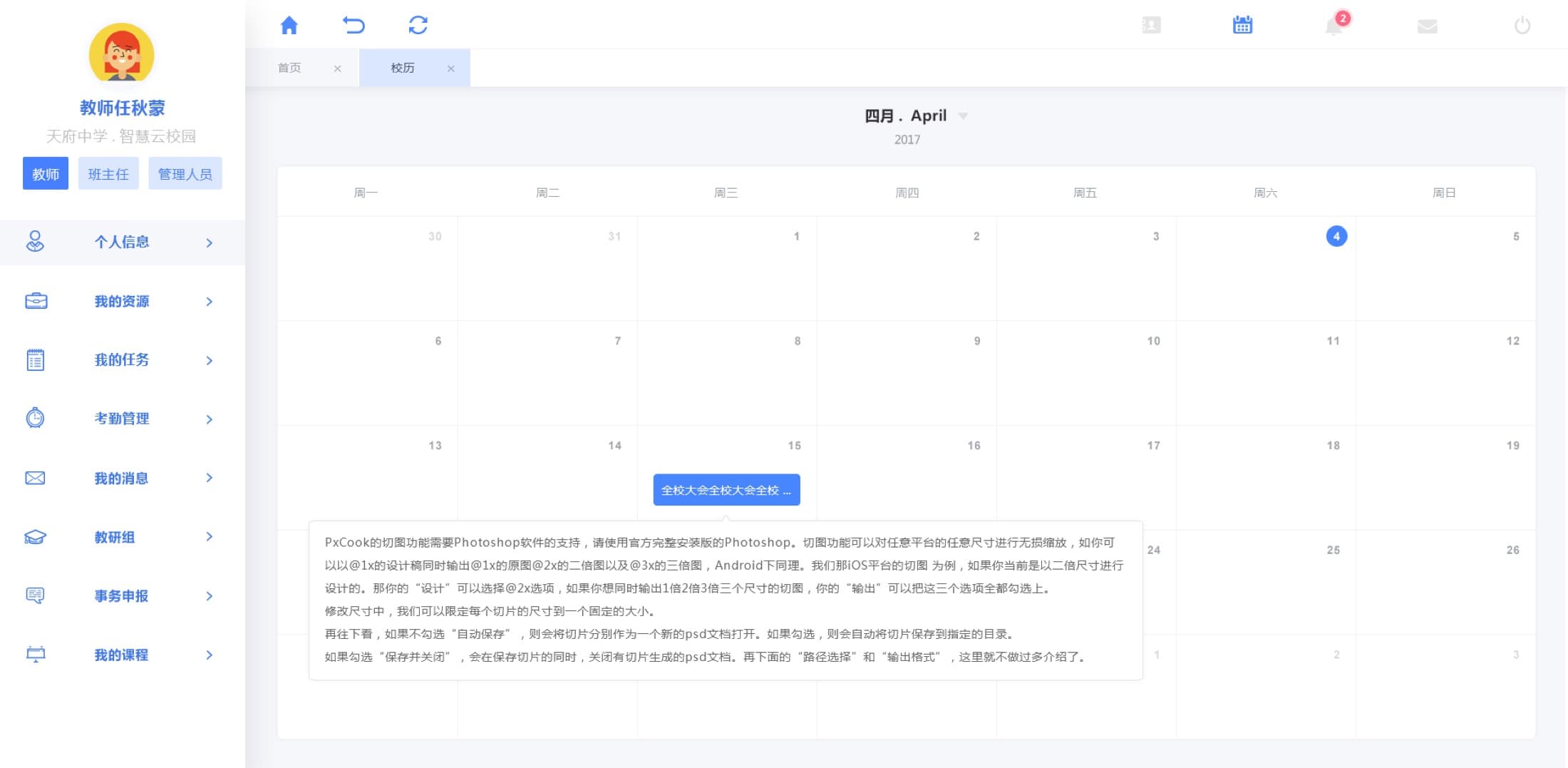
Task: Click the 我的资源 briefcase icon
Action: 36,301
